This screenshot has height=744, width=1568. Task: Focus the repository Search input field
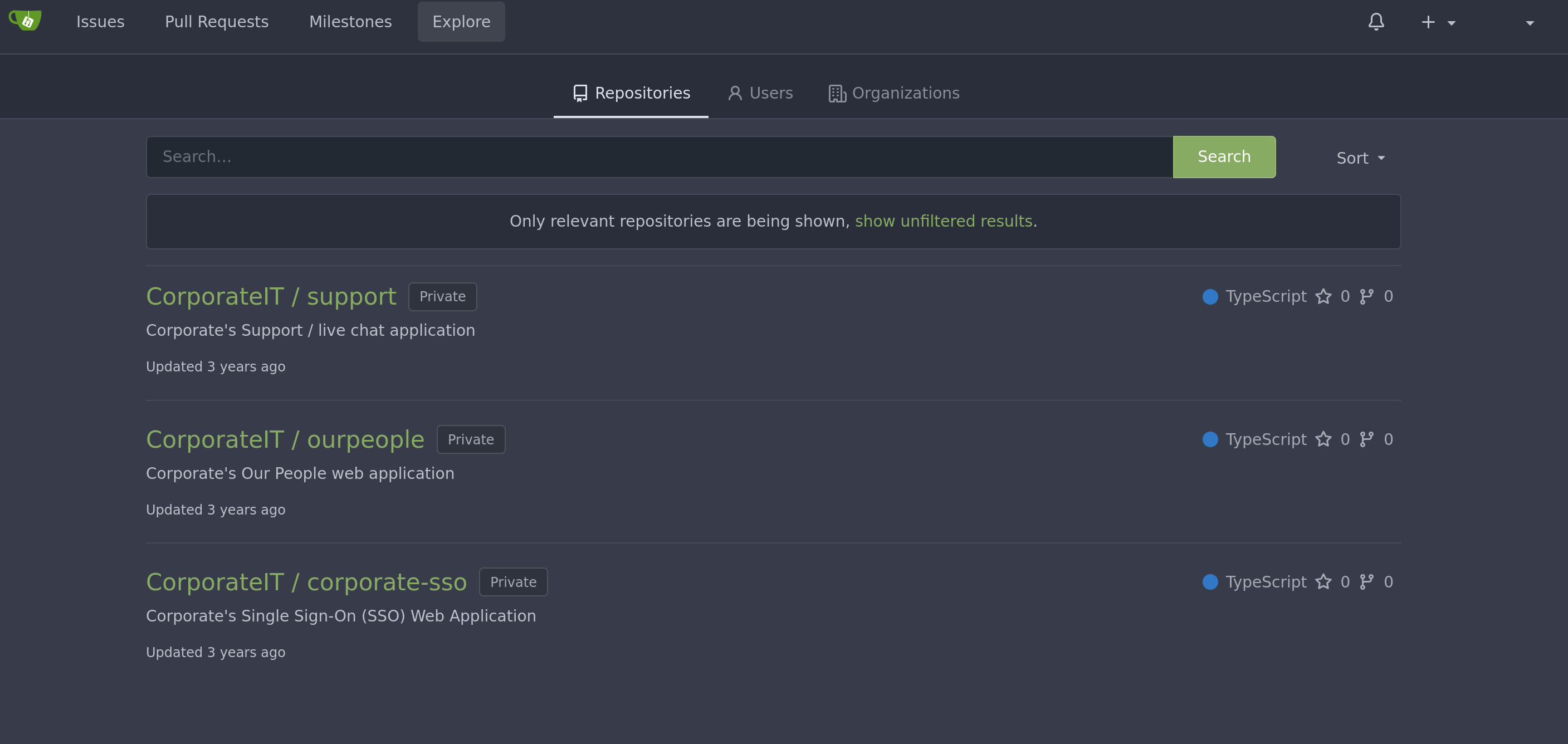point(659,157)
